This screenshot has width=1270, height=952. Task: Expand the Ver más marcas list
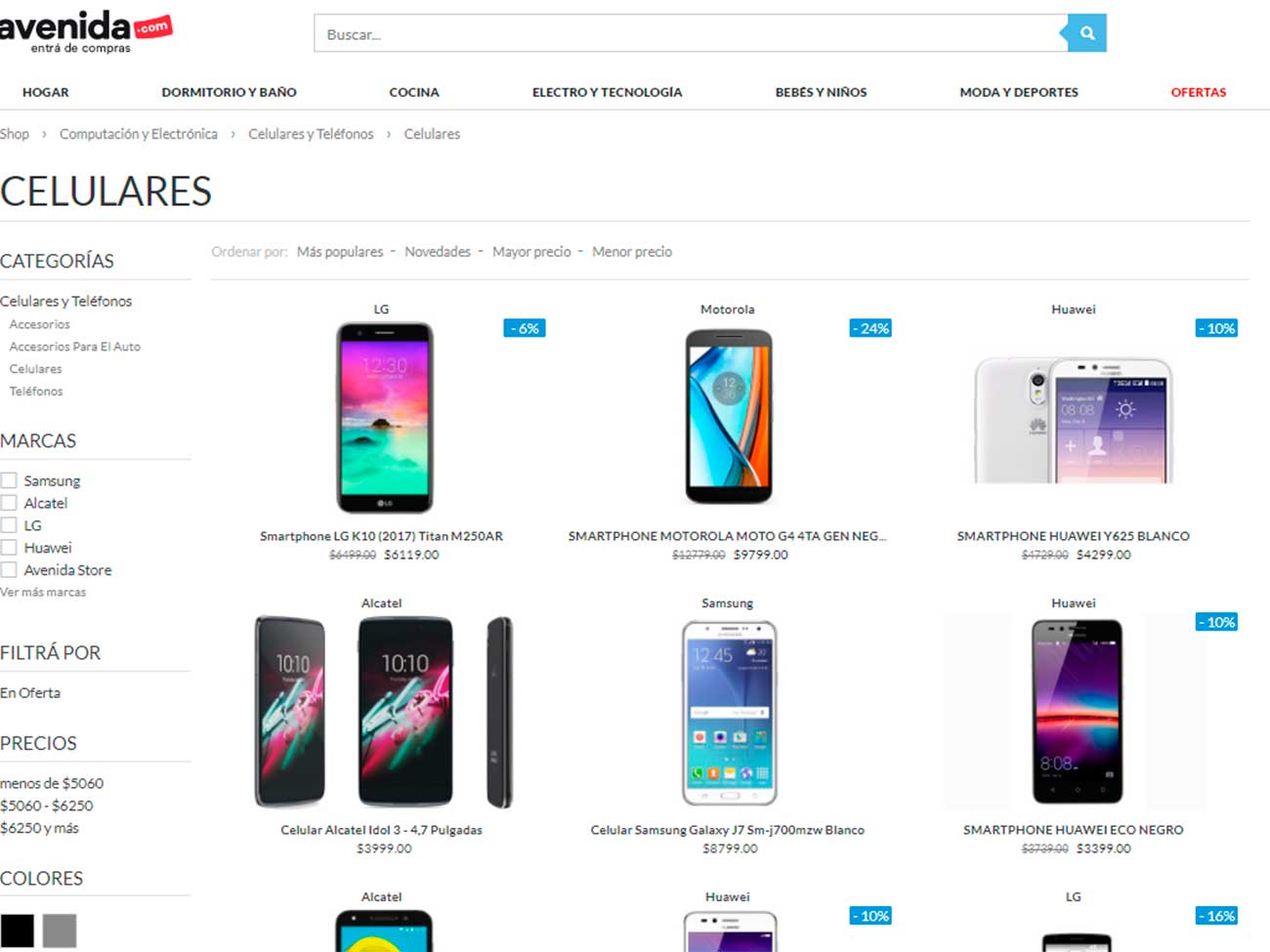pyautogui.click(x=43, y=592)
